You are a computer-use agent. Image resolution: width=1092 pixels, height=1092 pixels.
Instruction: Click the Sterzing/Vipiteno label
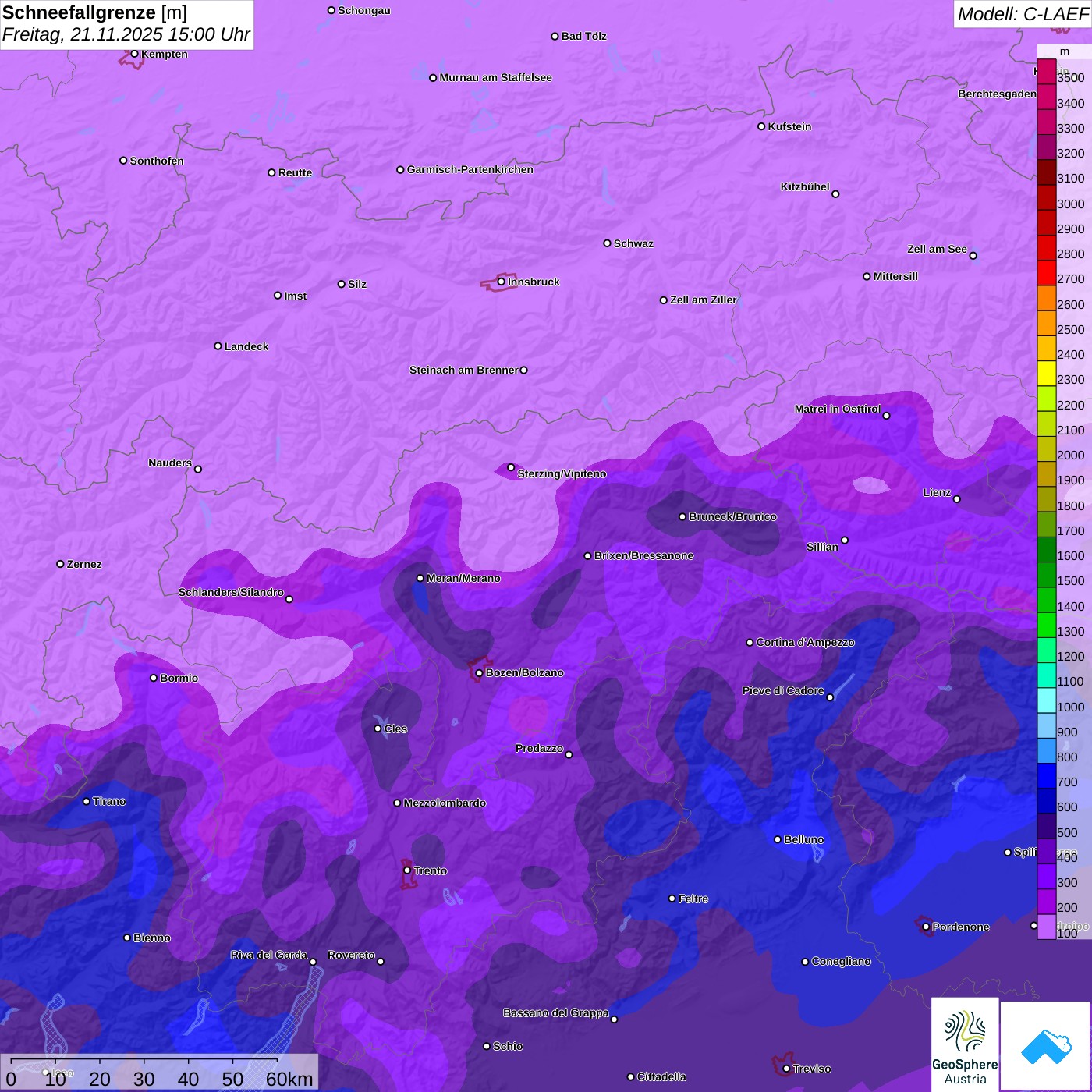click(x=562, y=473)
